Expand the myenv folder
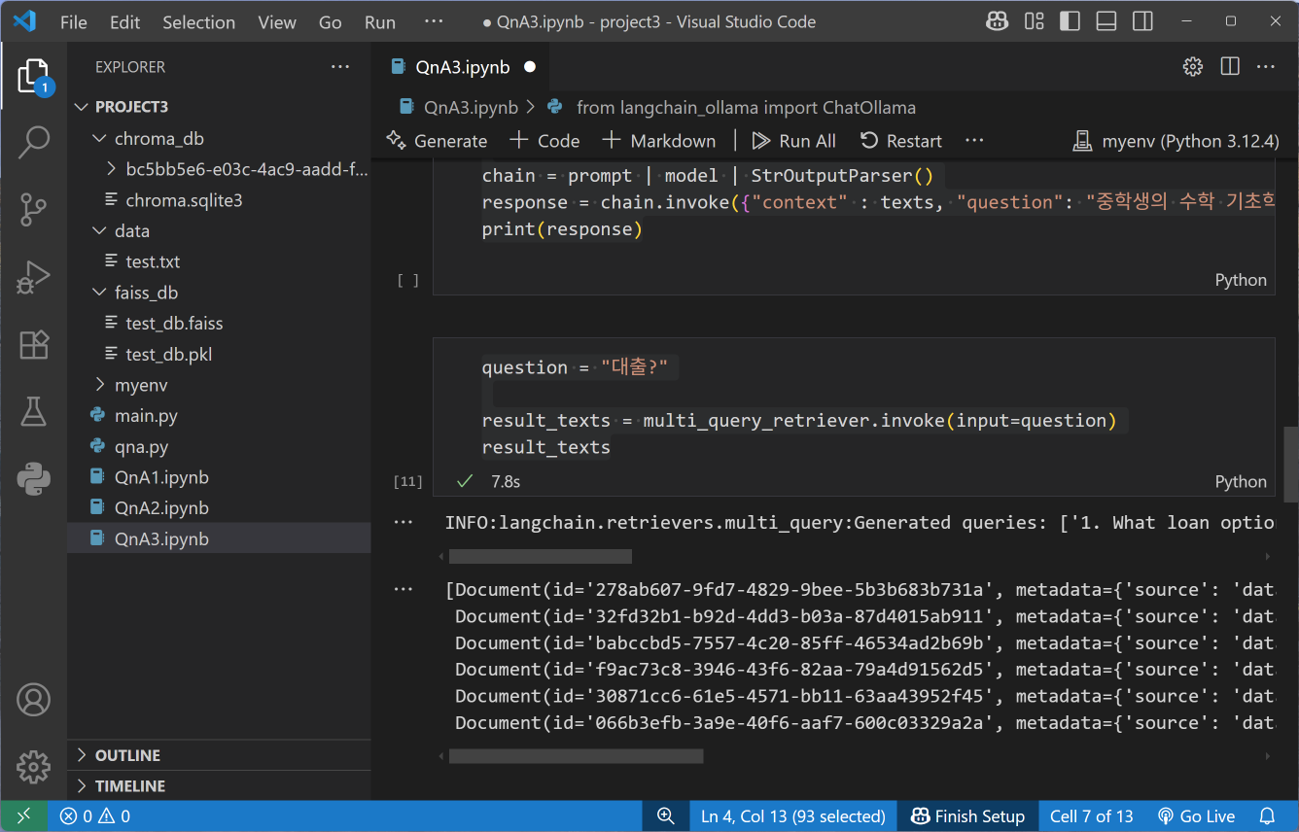This screenshot has width=1299, height=832. 220,385
